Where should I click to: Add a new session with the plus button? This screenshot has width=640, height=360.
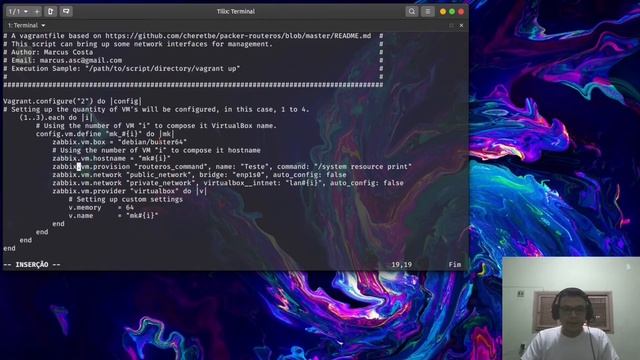click(37, 11)
